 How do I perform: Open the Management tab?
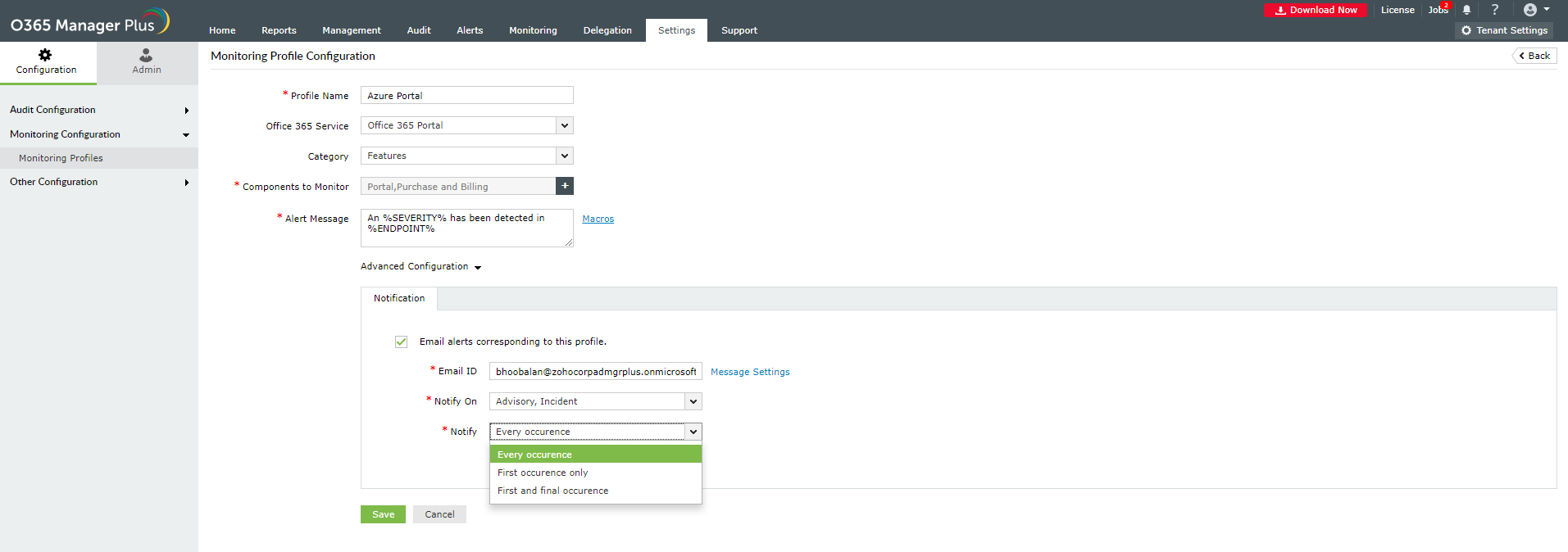point(352,30)
